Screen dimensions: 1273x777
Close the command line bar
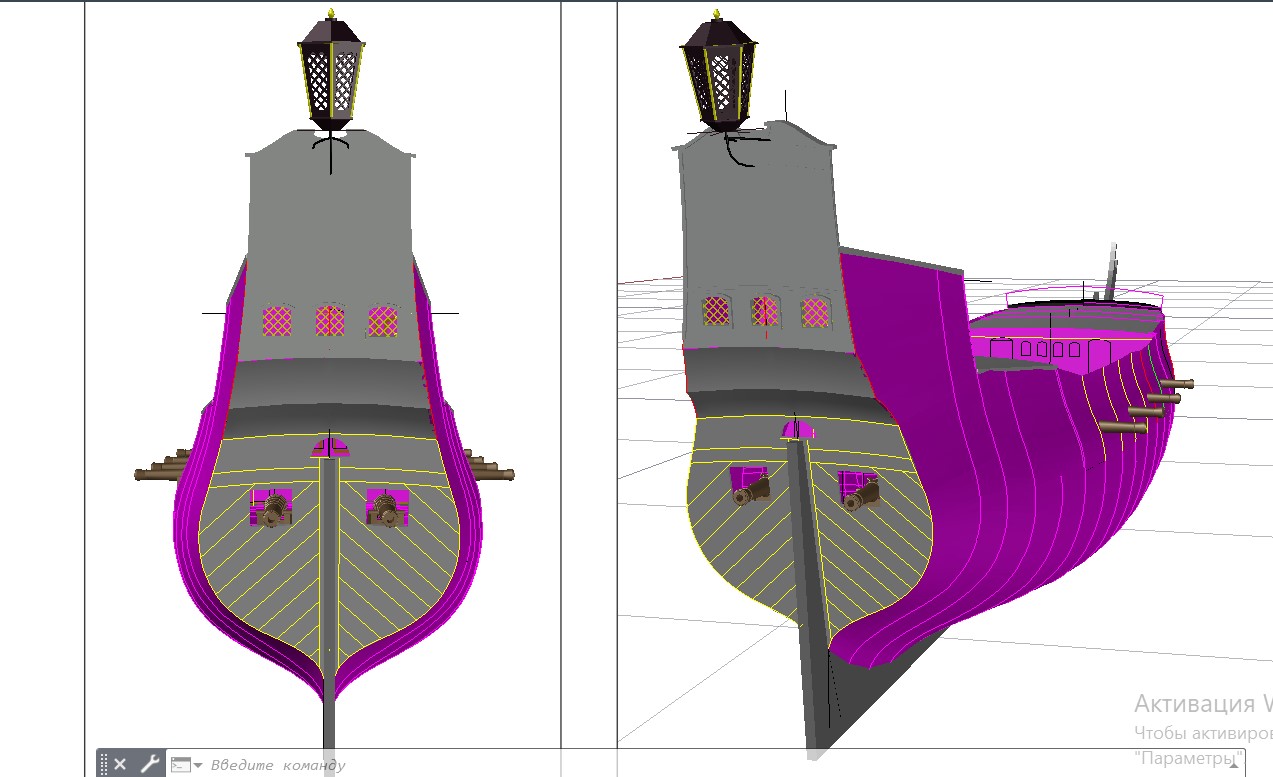(x=120, y=764)
